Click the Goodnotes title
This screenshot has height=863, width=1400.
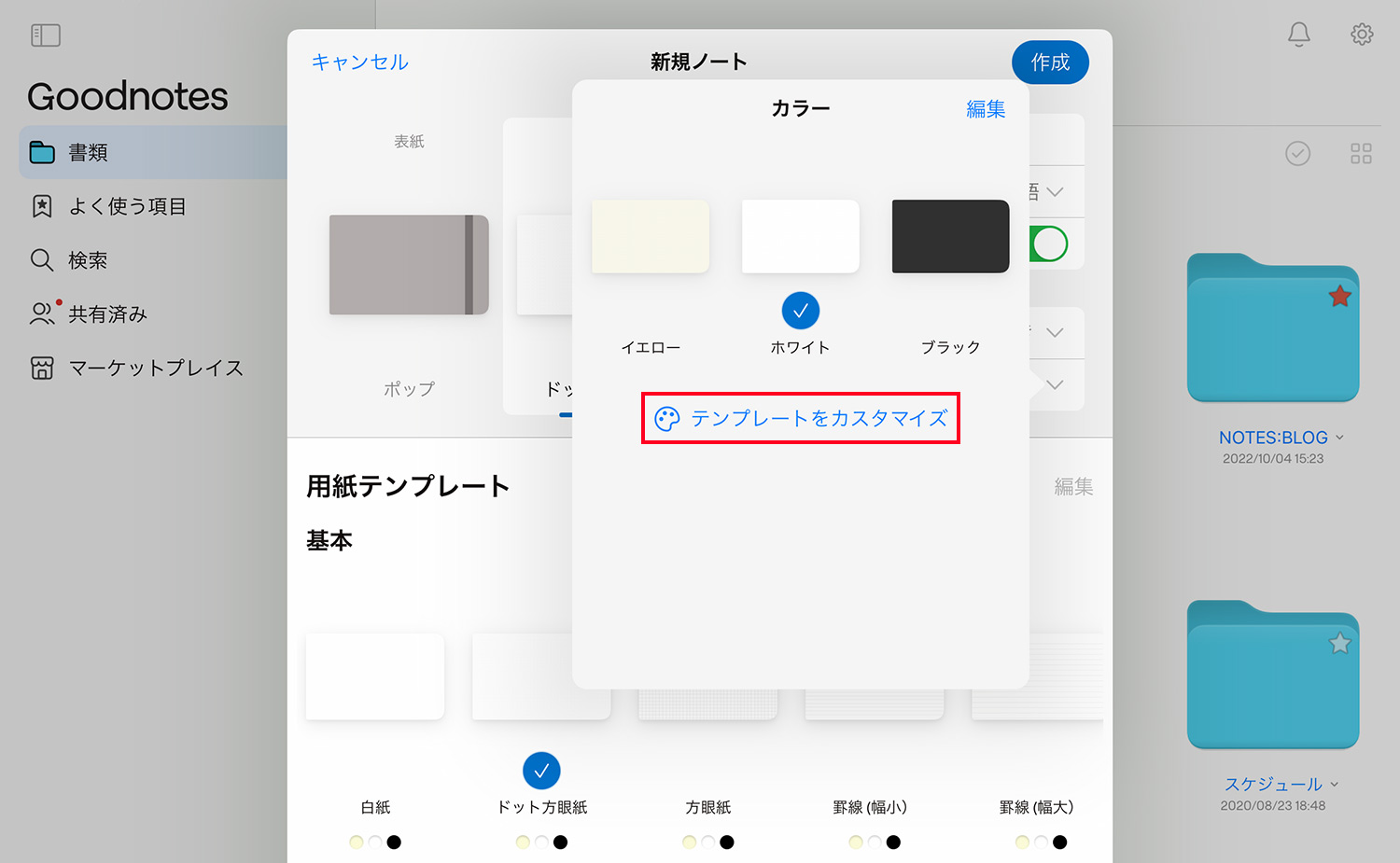click(128, 96)
